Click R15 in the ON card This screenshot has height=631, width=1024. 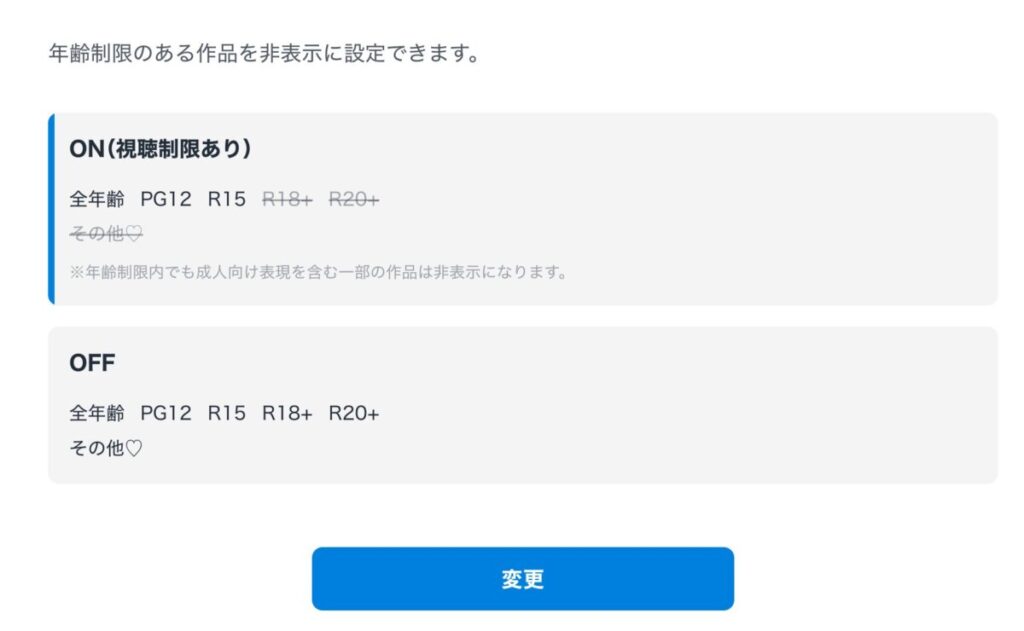click(226, 199)
